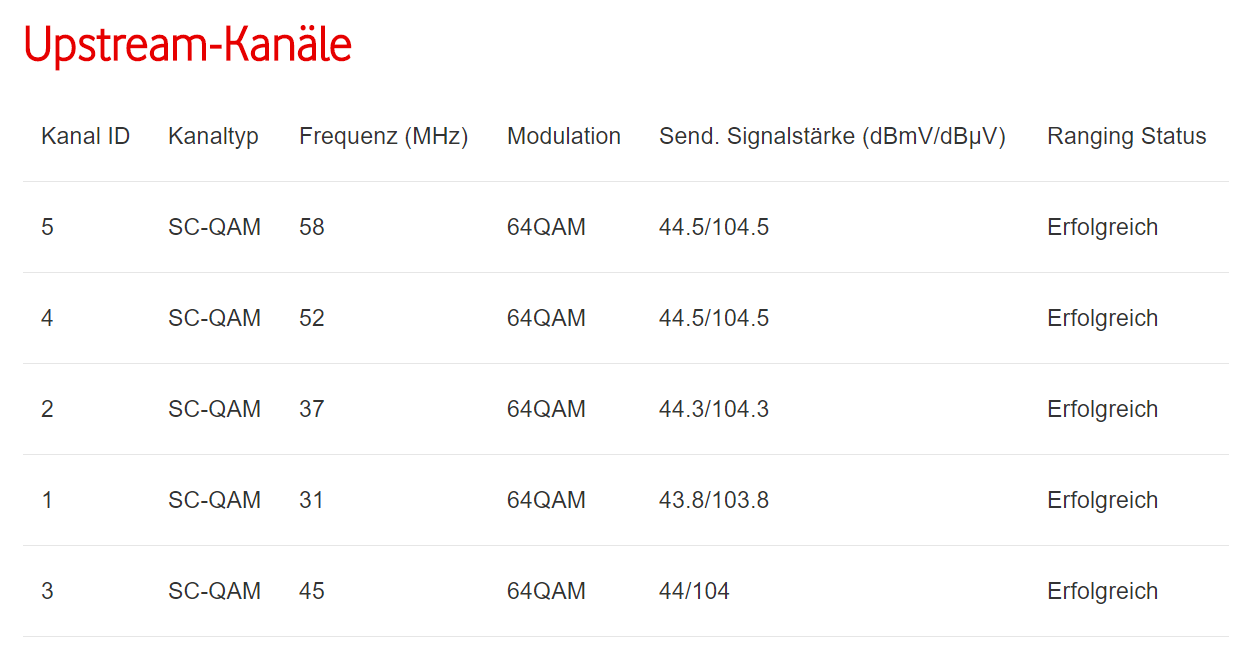This screenshot has width=1243, height=659.
Task: Select the frequency value 58 cell
Action: point(311,227)
